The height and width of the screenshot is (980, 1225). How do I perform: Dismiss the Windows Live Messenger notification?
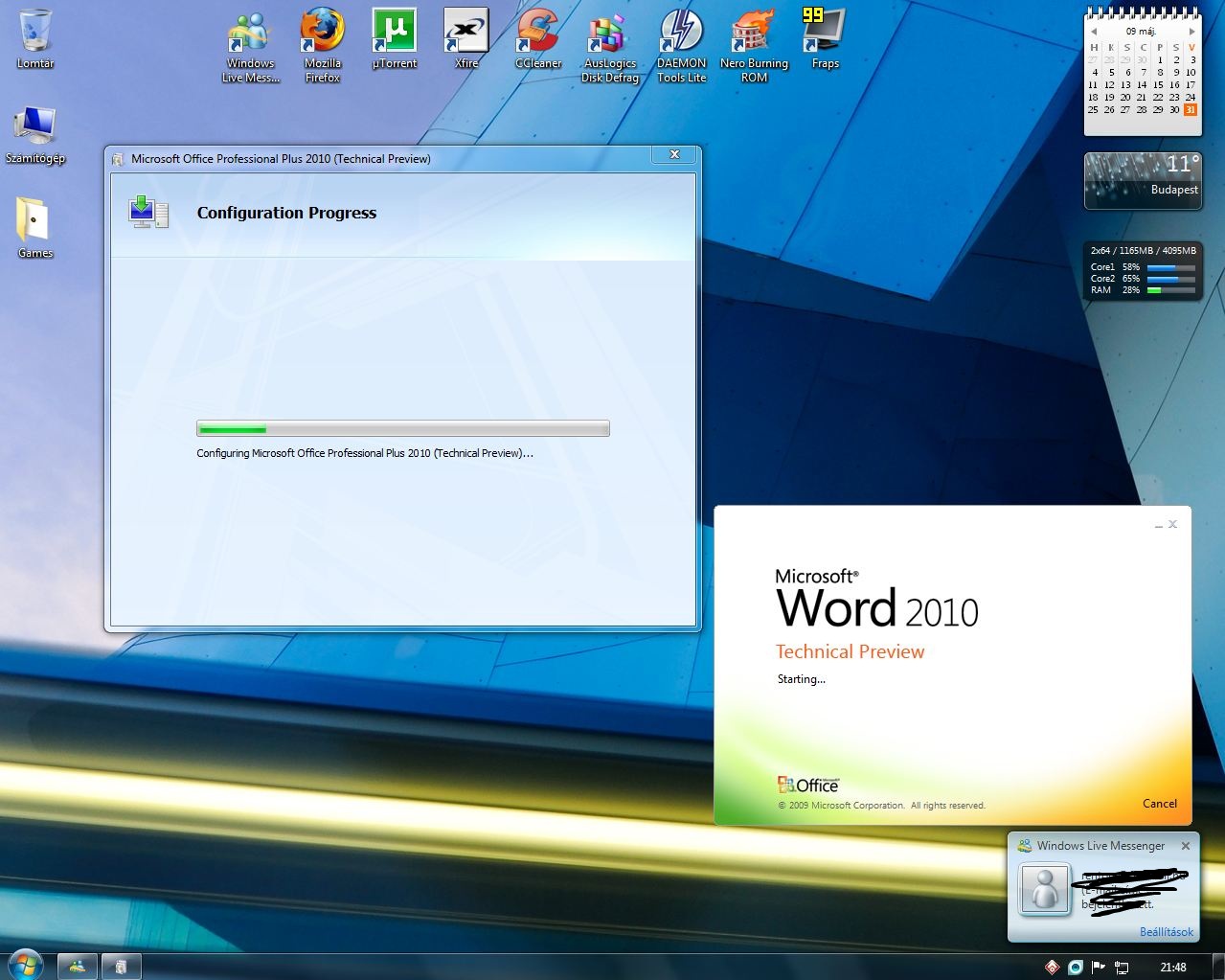pyautogui.click(x=1186, y=846)
